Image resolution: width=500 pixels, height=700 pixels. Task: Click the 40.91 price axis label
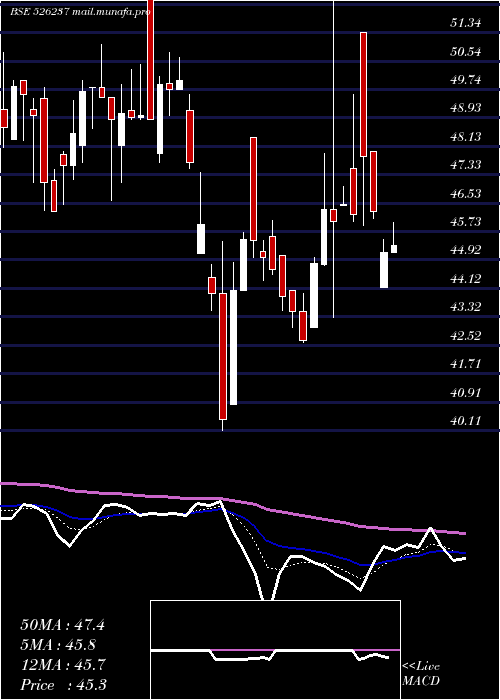pos(466,393)
